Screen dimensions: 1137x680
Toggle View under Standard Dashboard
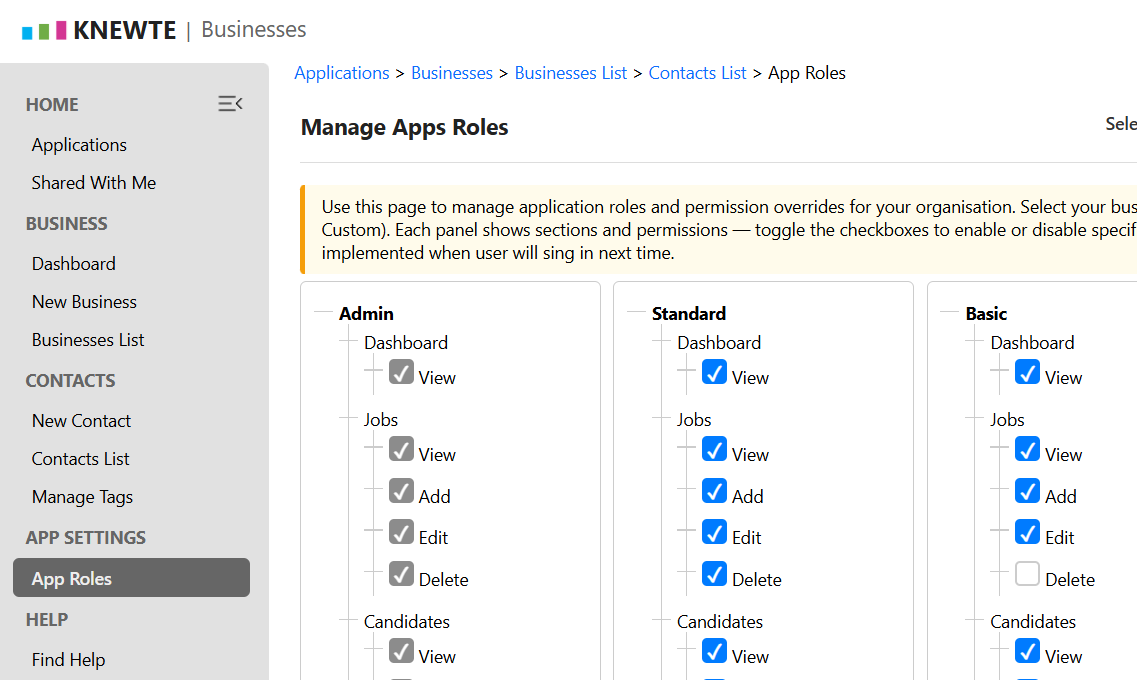(x=714, y=372)
